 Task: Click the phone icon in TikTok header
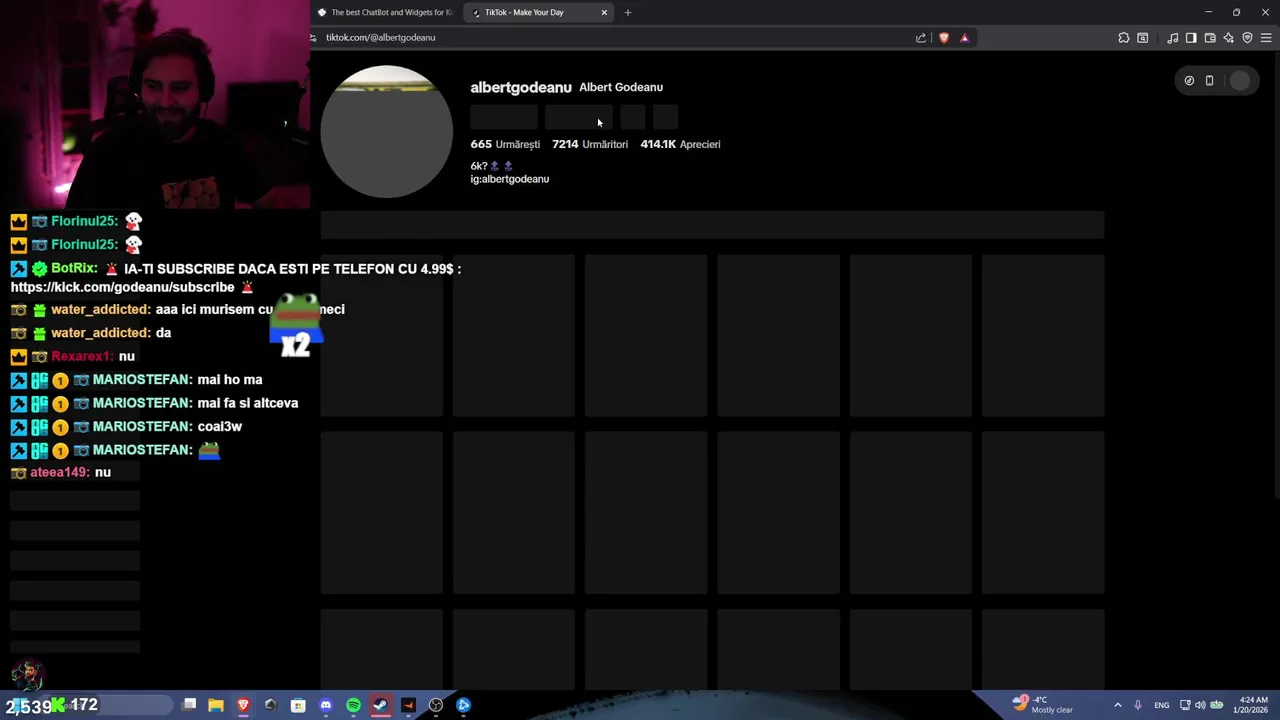click(1209, 81)
